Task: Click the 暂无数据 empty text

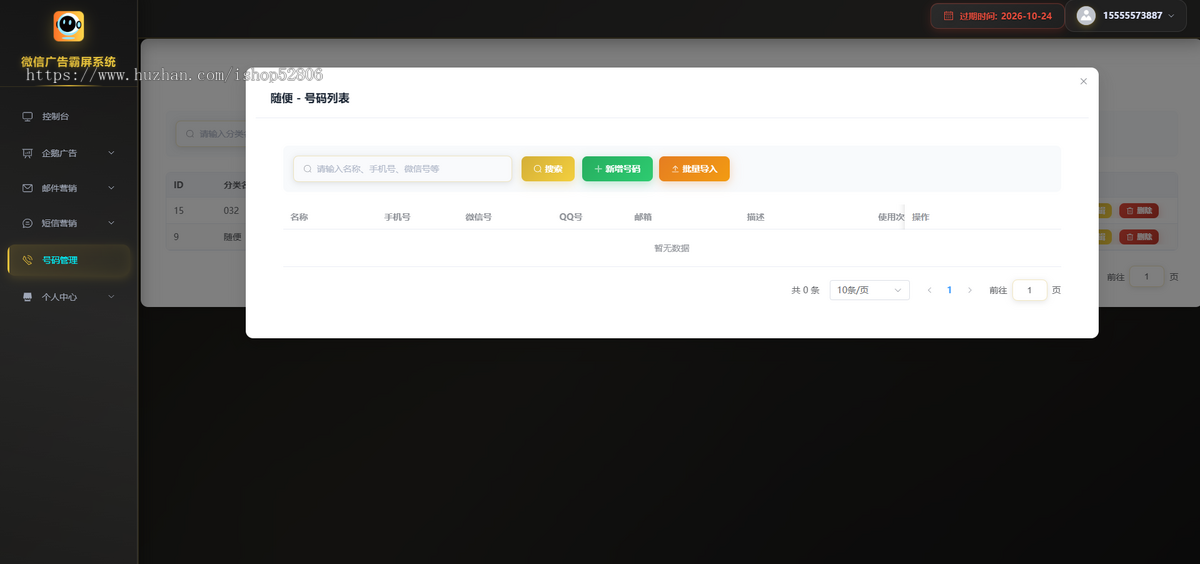Action: coord(672,248)
